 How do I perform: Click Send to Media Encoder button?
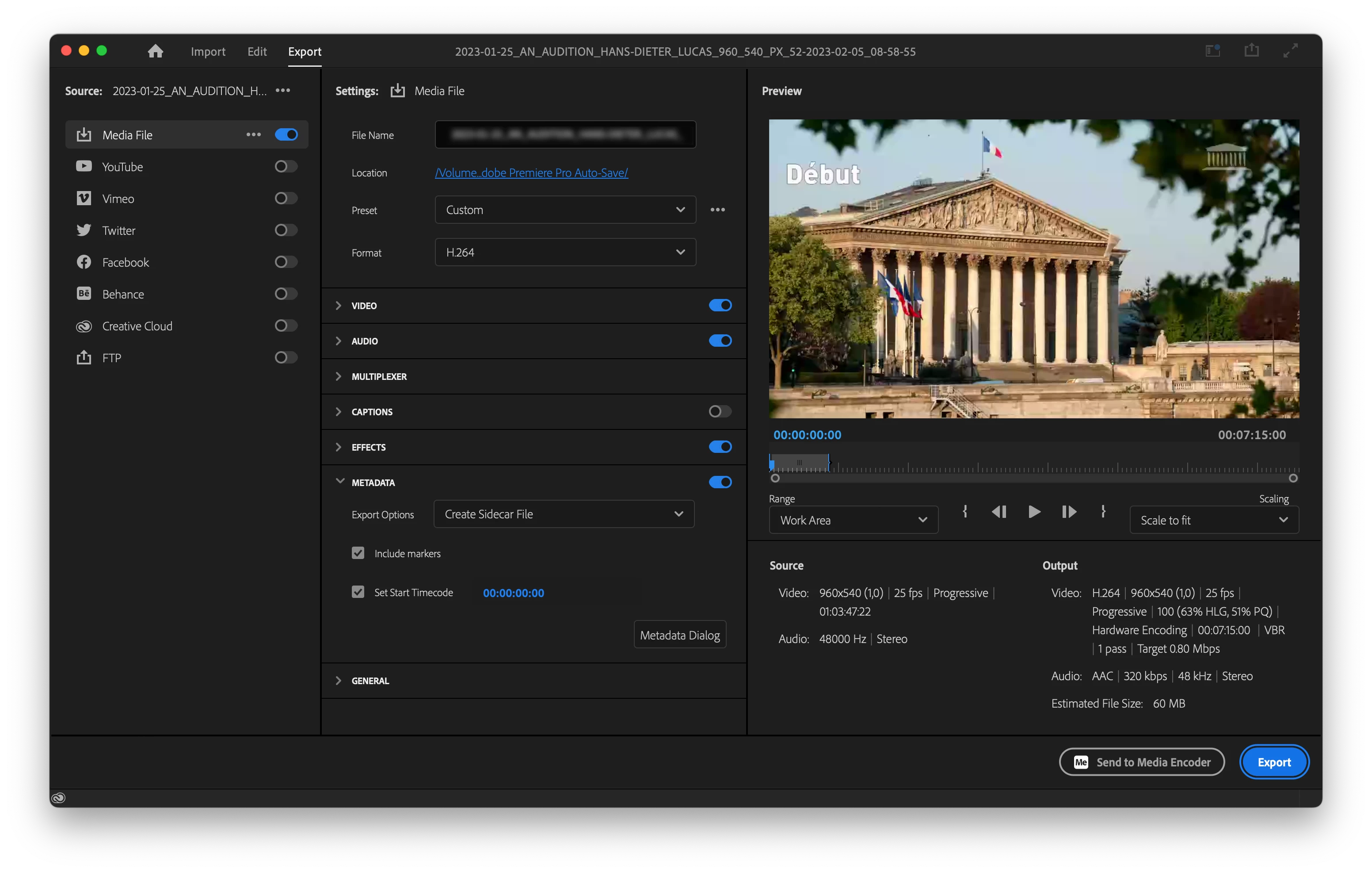1142,762
